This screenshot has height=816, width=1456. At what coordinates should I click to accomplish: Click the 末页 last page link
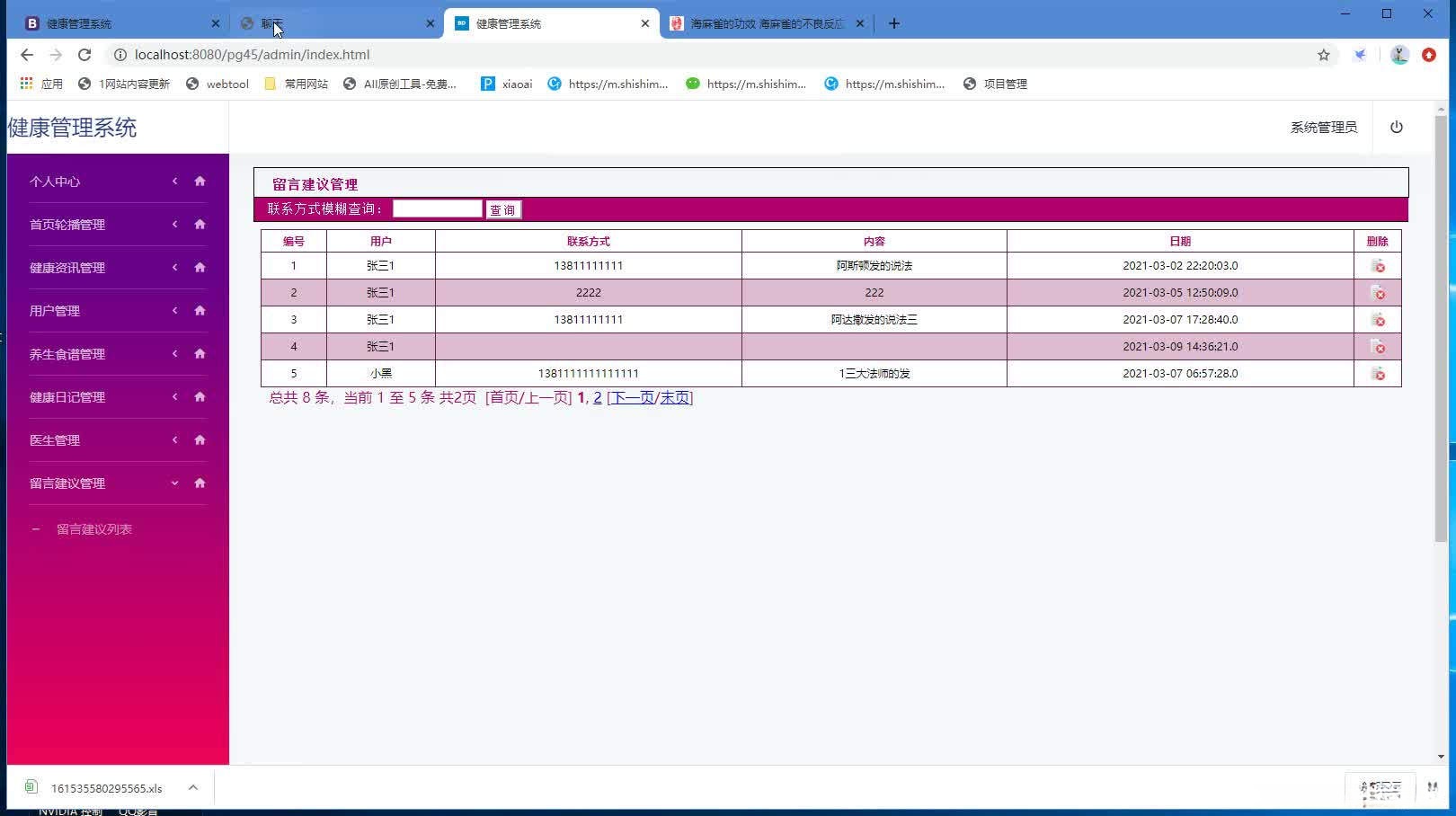coord(674,397)
